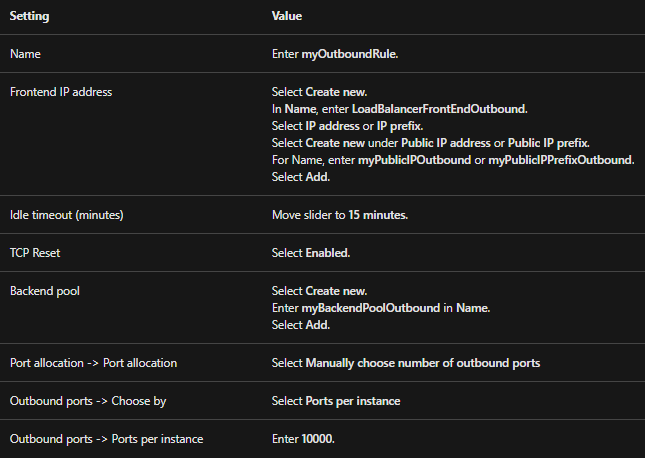The height and width of the screenshot is (458, 645).
Task: Select Port allocation -> Port allocation label
Action: point(93,363)
